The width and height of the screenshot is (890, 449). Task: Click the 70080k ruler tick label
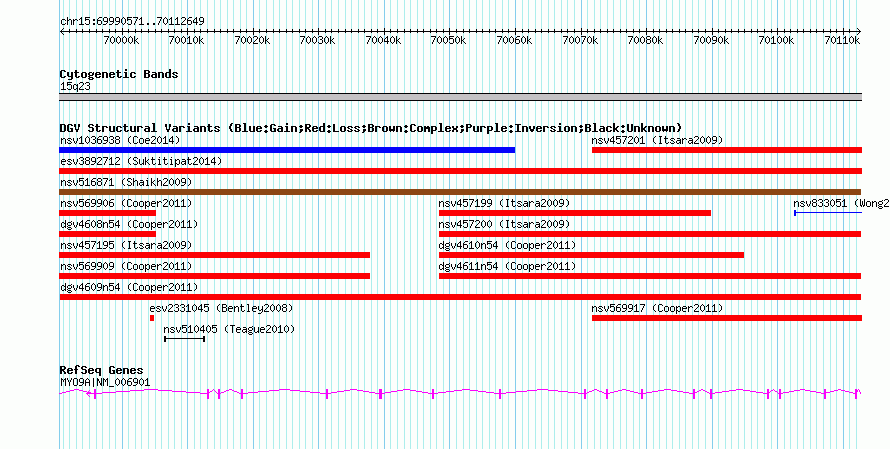(x=645, y=41)
